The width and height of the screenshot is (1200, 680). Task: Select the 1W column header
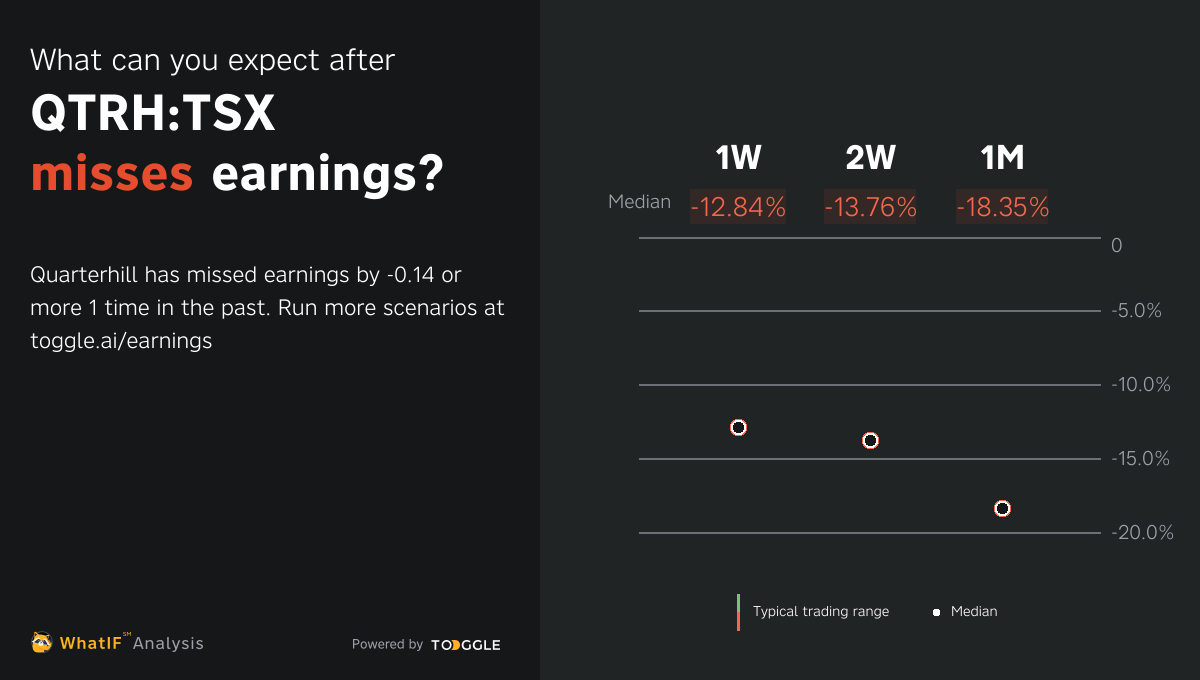click(738, 158)
